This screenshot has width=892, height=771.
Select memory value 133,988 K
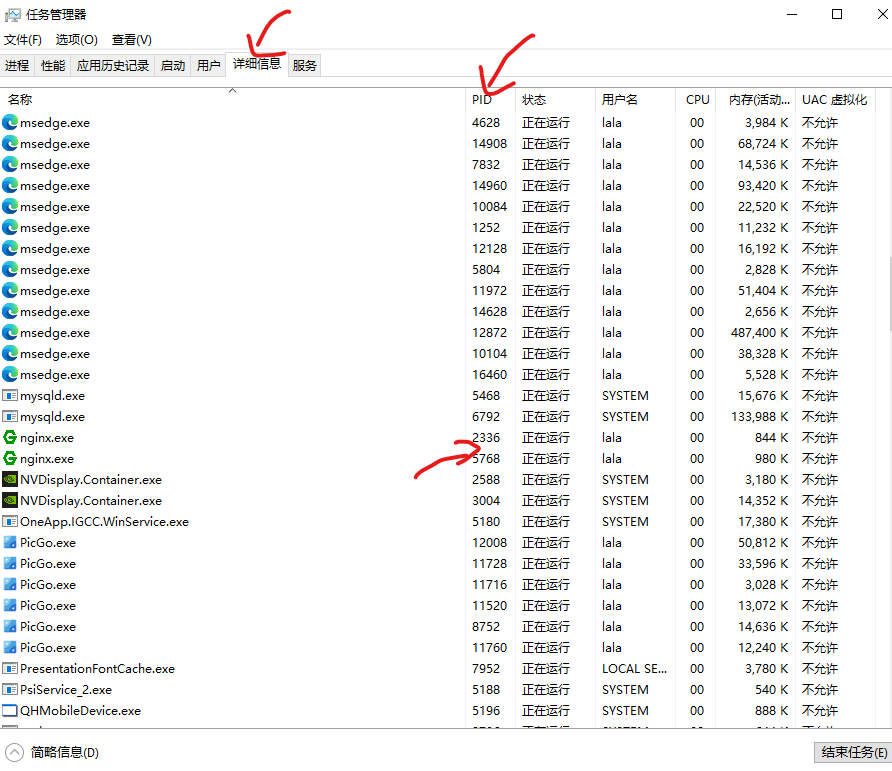(759, 417)
